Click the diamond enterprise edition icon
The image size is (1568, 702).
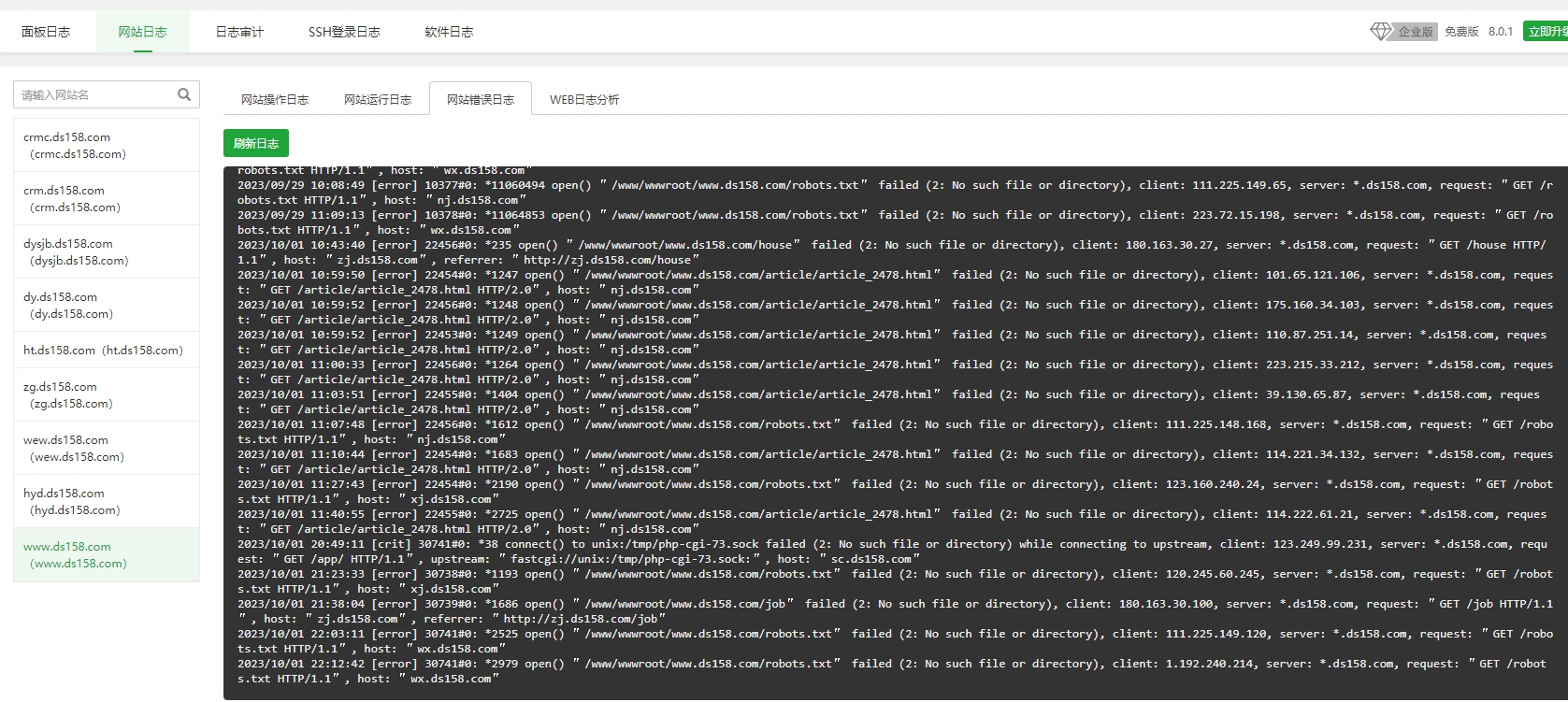[1381, 32]
